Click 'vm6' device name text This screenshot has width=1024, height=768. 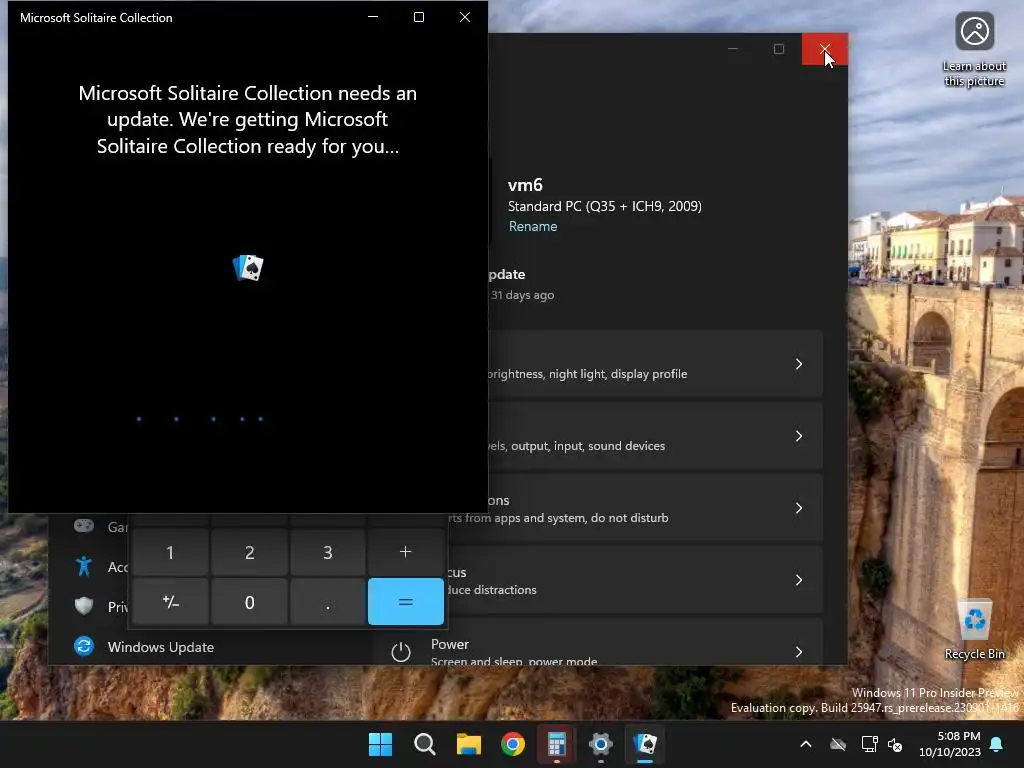click(x=525, y=185)
